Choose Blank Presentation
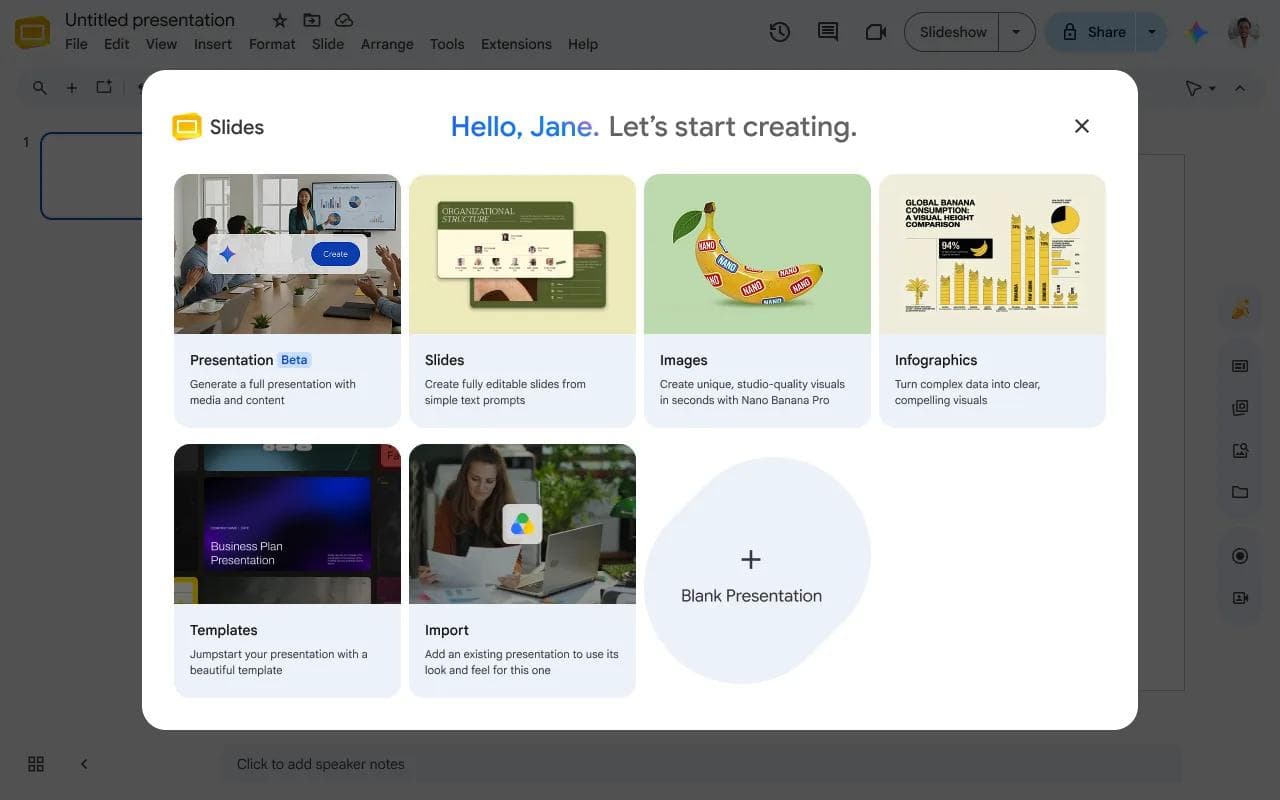 (x=757, y=571)
